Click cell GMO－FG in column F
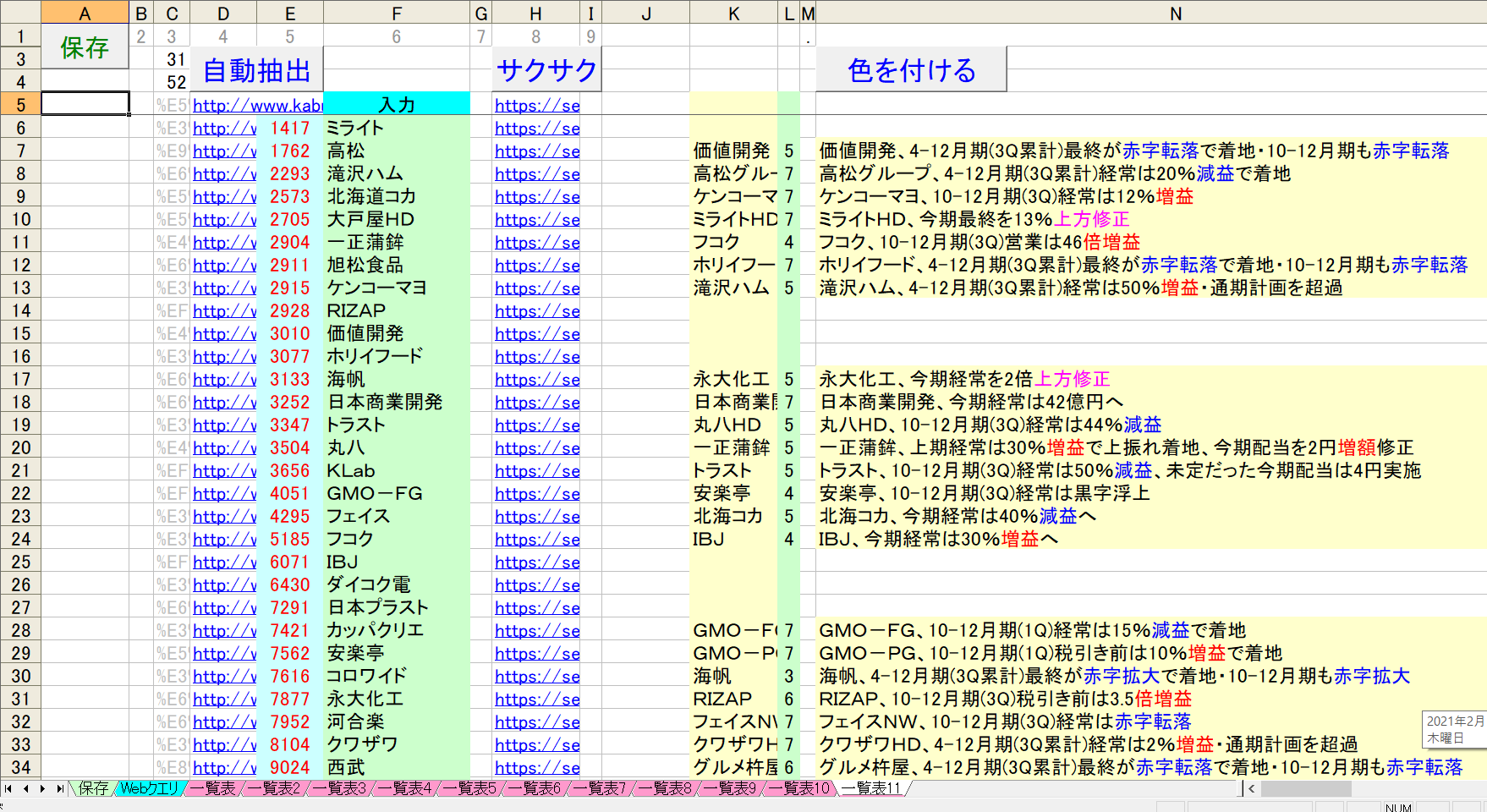Screen dimensions: 1487x812 [397, 493]
